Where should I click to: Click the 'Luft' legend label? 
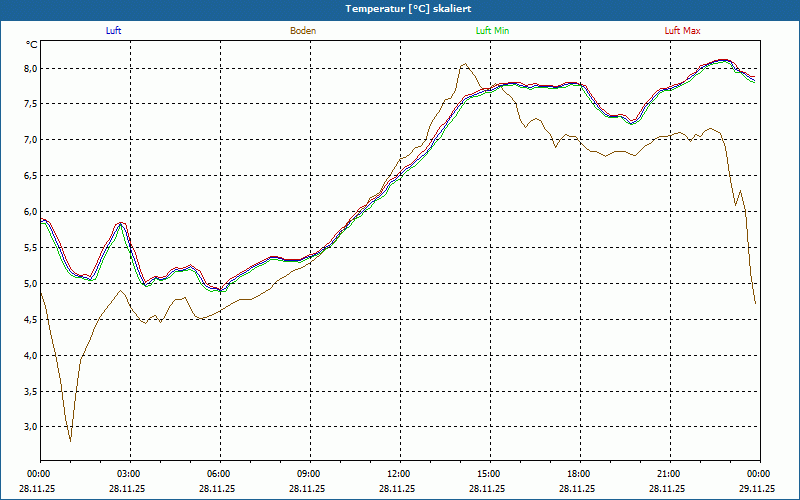[113, 31]
